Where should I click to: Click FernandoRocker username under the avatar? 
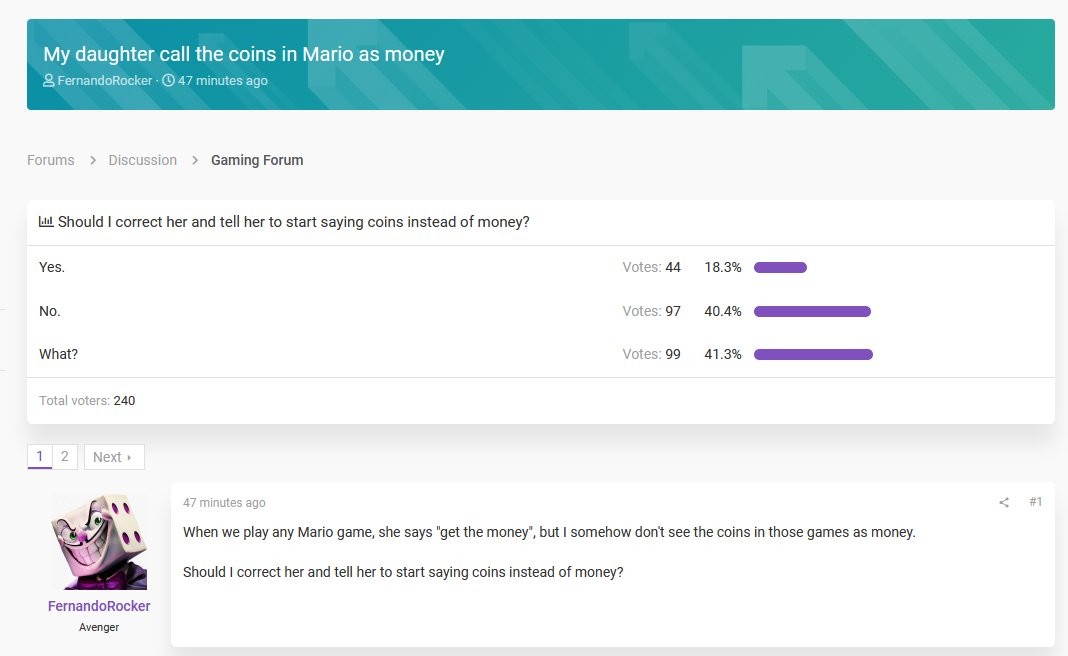(99, 606)
